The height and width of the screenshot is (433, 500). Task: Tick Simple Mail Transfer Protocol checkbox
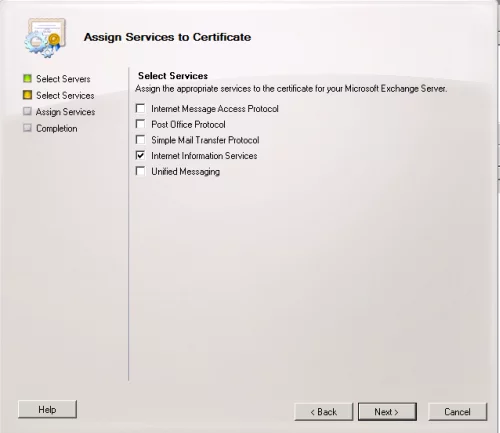pyautogui.click(x=140, y=140)
